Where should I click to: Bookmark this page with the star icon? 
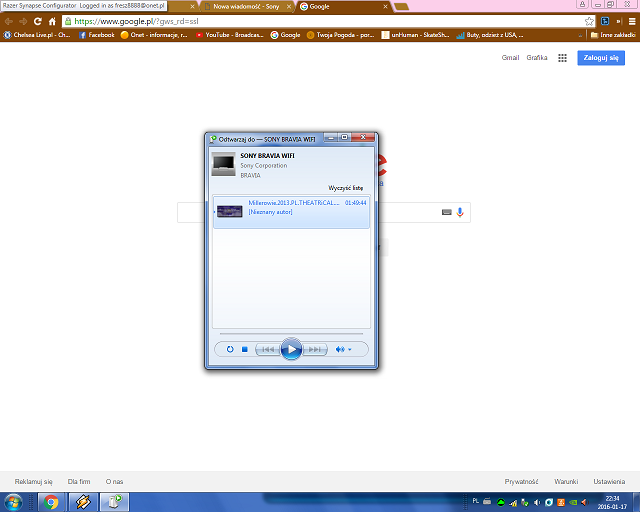589,20
